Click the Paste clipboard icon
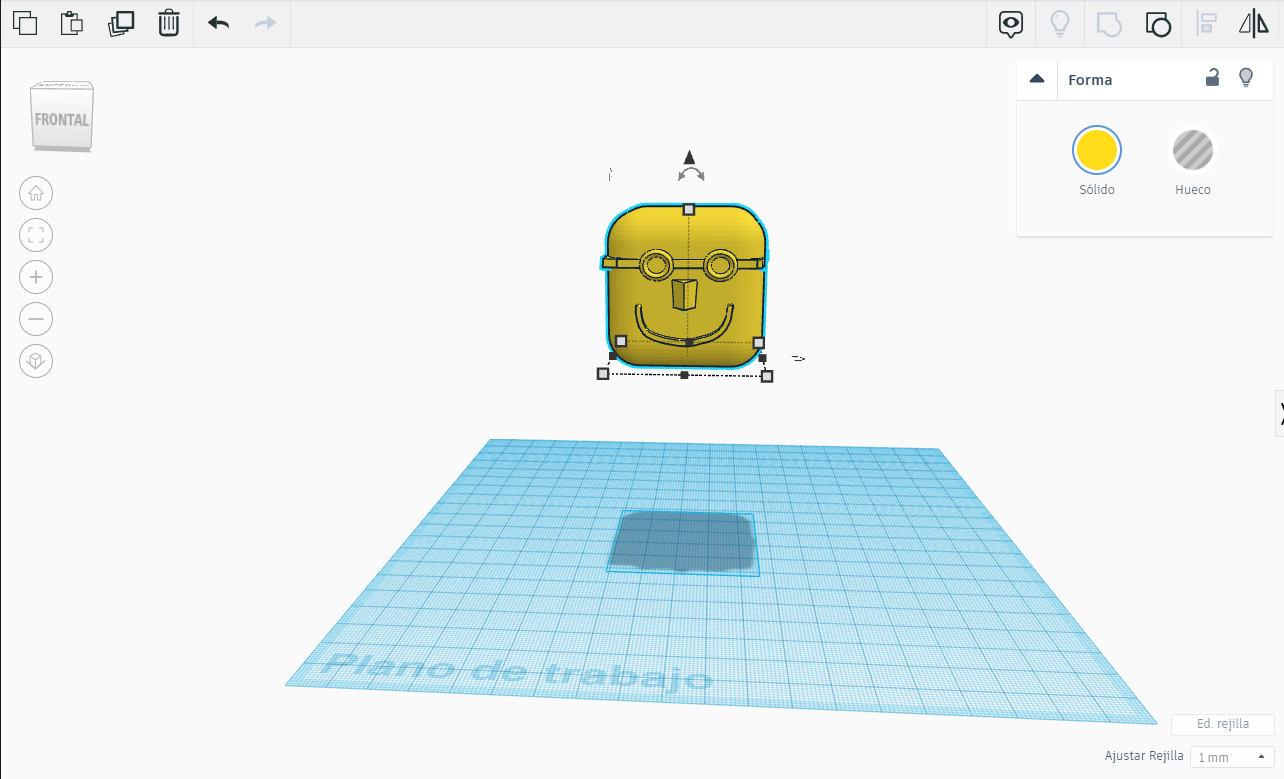Screen dimensions: 1284x779 tap(72, 23)
